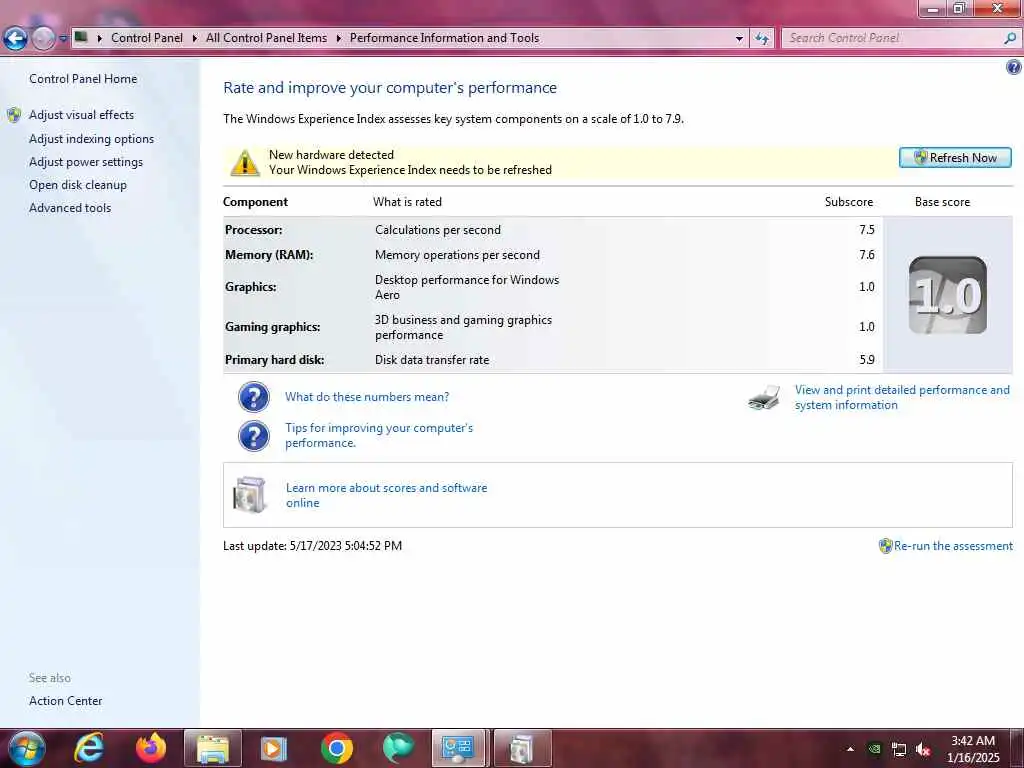Image resolution: width=1024 pixels, height=768 pixels.
Task: Open help via the blue question icon
Action: click(x=1014, y=67)
